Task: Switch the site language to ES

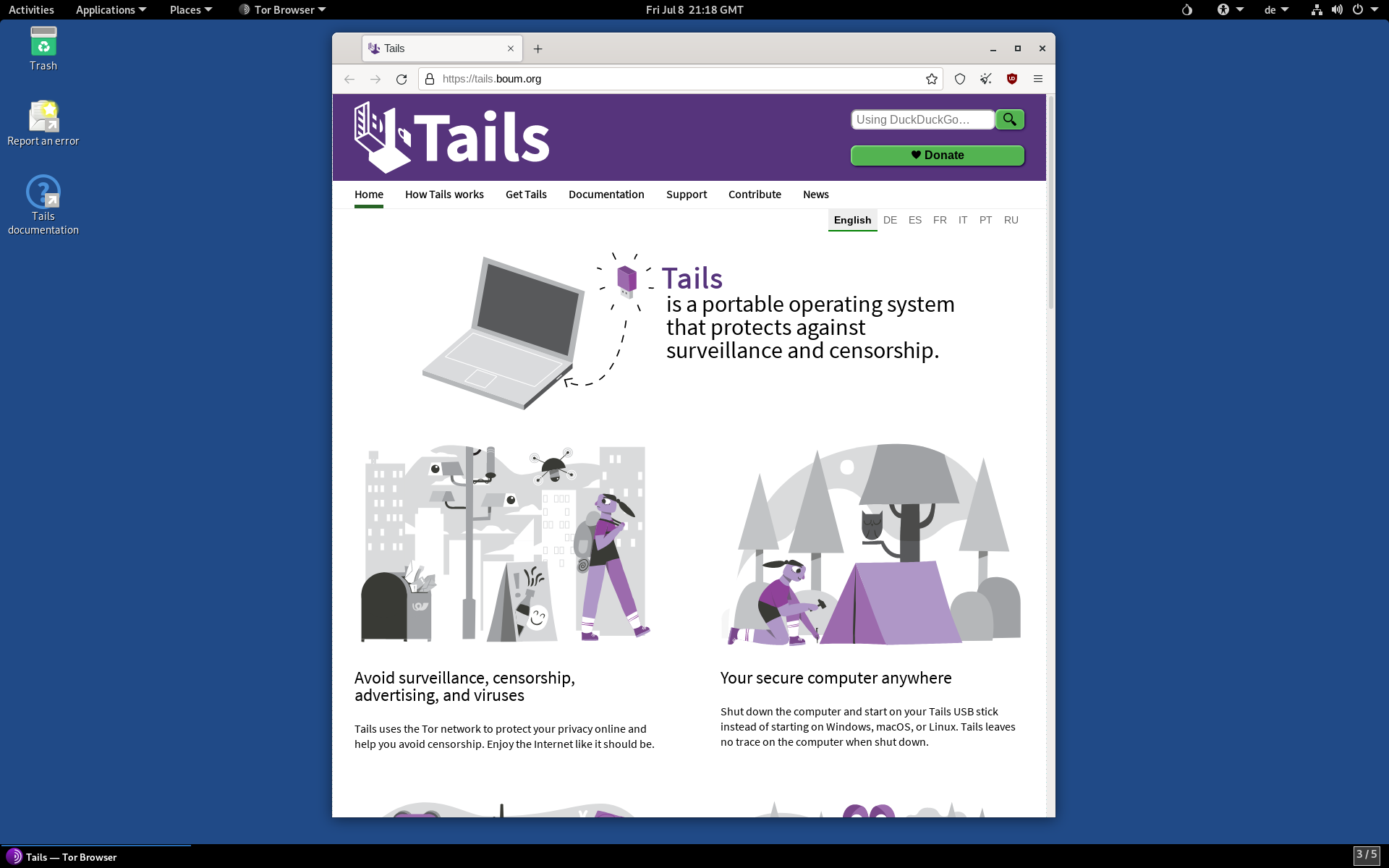Action: [915, 220]
